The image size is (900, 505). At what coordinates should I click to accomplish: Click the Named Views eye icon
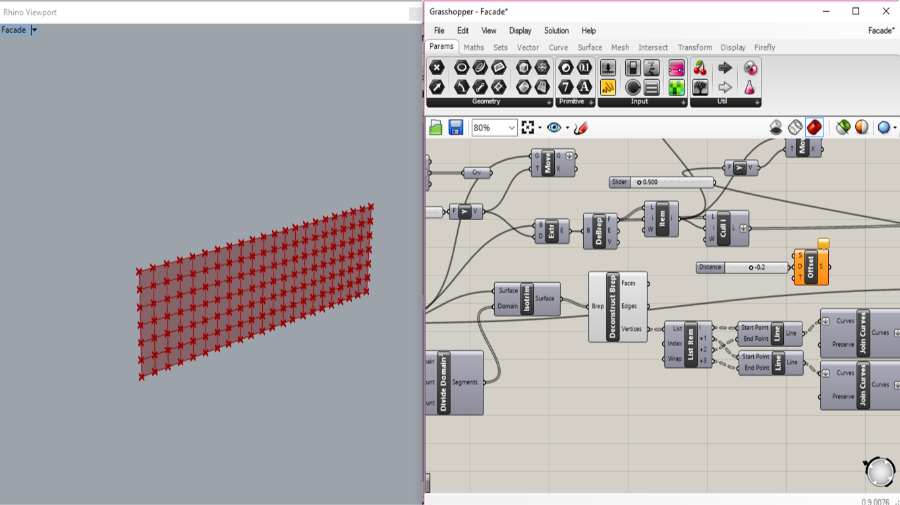[554, 127]
